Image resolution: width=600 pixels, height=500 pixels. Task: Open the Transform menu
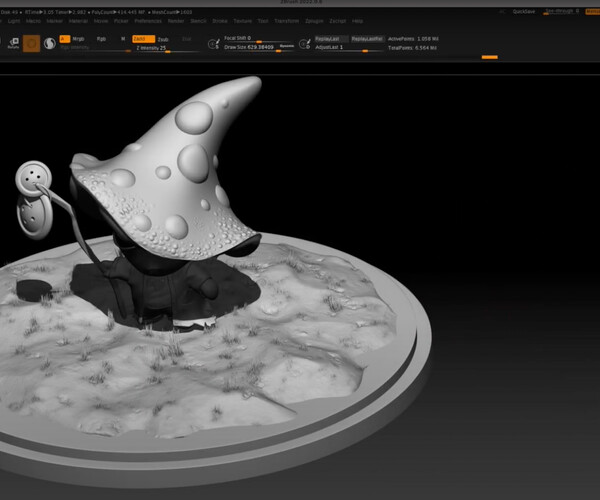point(287,21)
